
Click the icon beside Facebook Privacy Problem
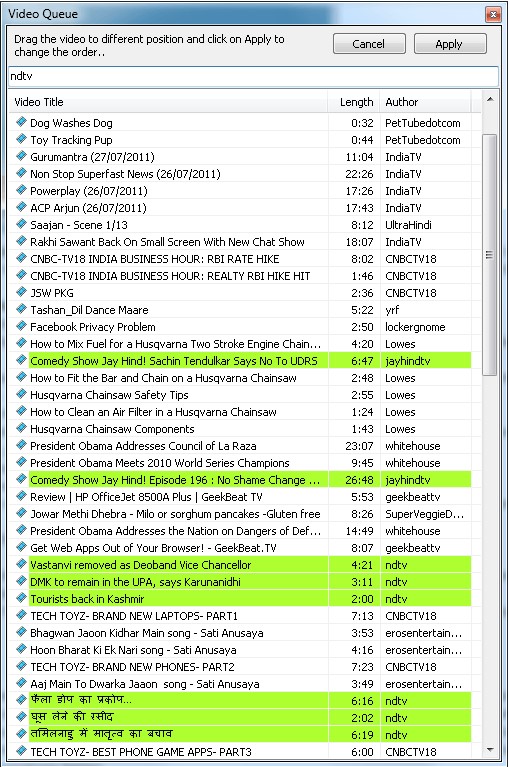(21, 326)
